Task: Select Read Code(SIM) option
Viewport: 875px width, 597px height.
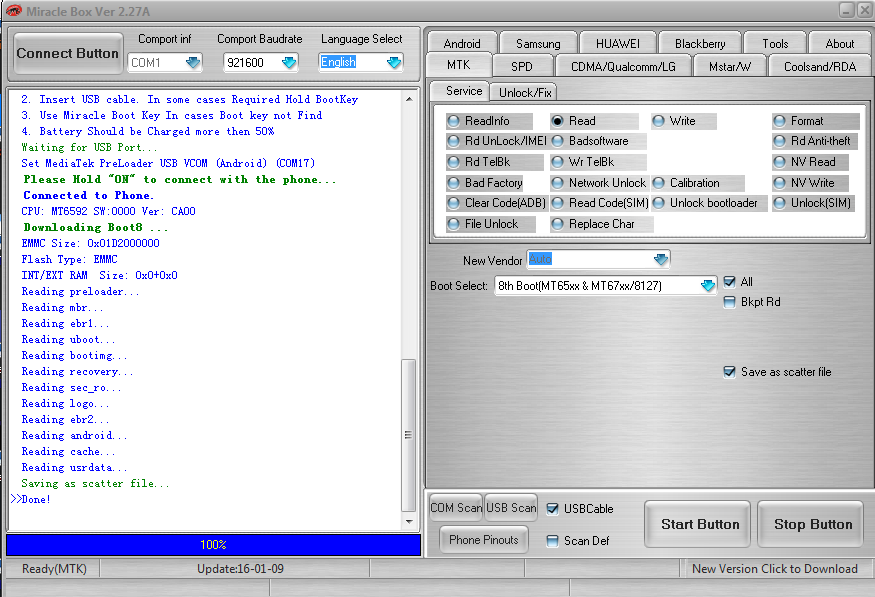Action: pos(557,203)
